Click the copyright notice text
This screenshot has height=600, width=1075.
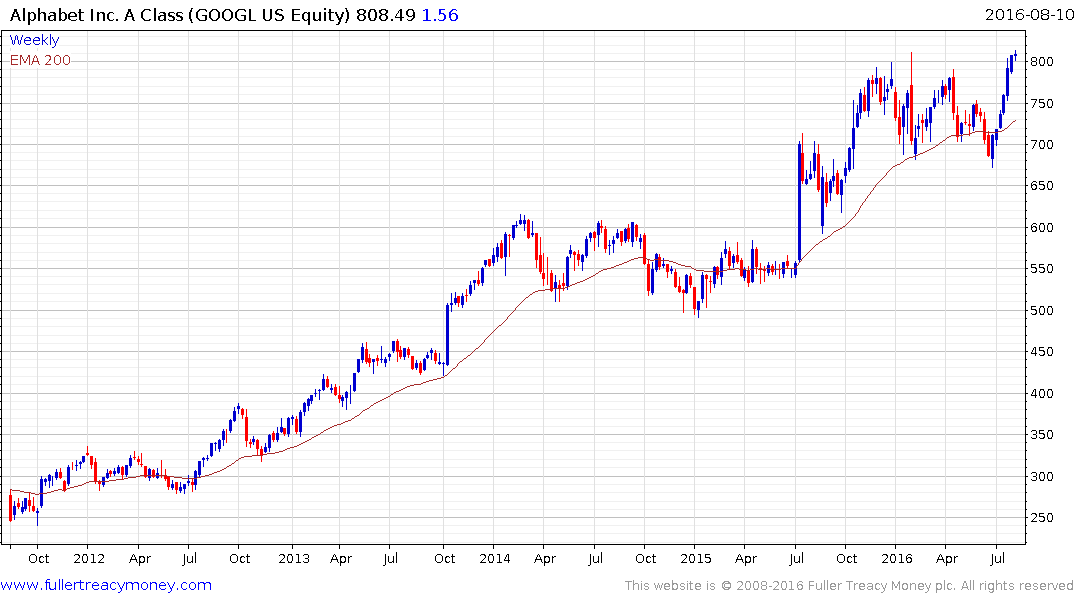[849, 586]
